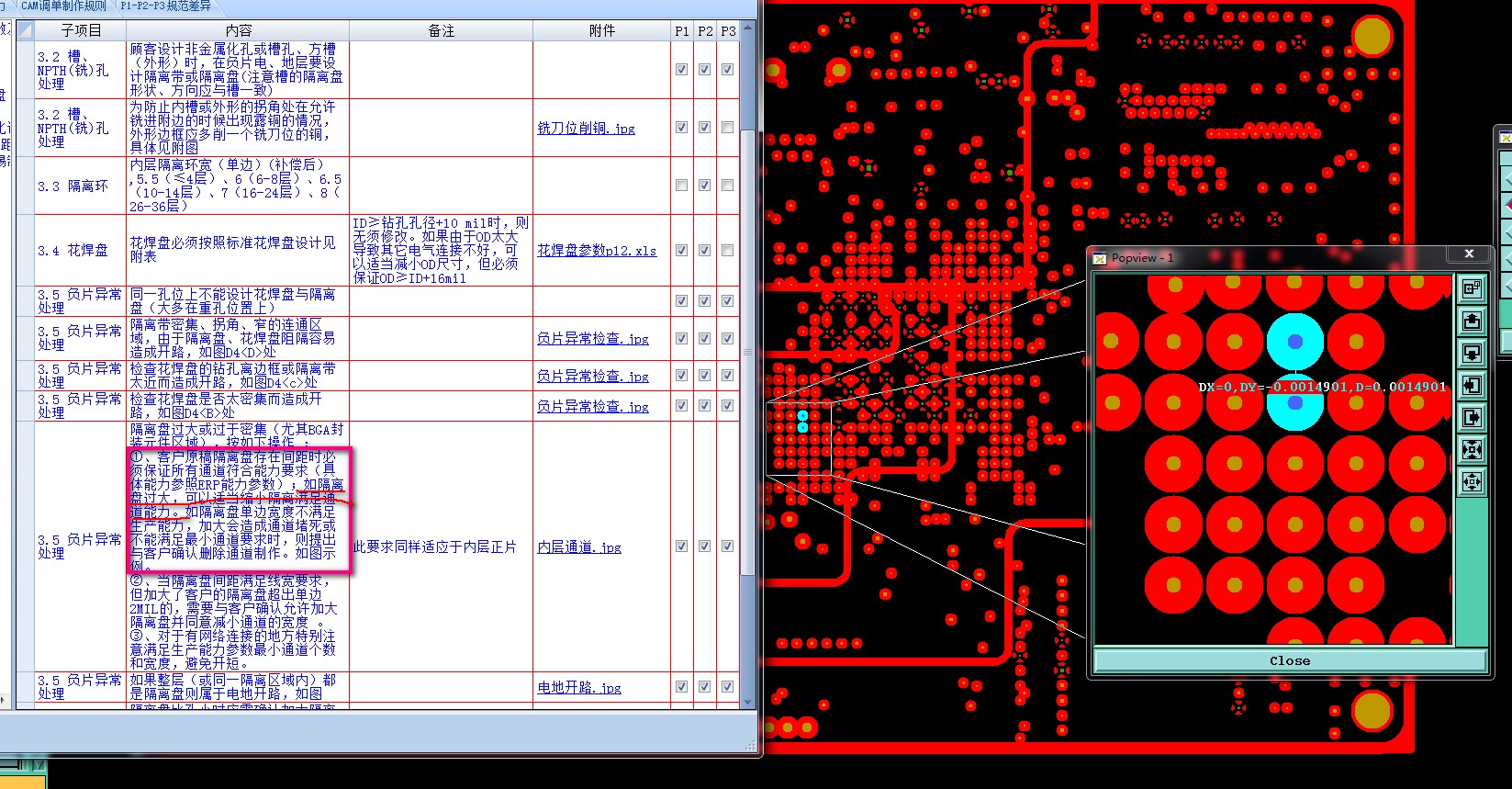Click the 备注 column header
Screen dimensions: 1512x789
pos(441,30)
